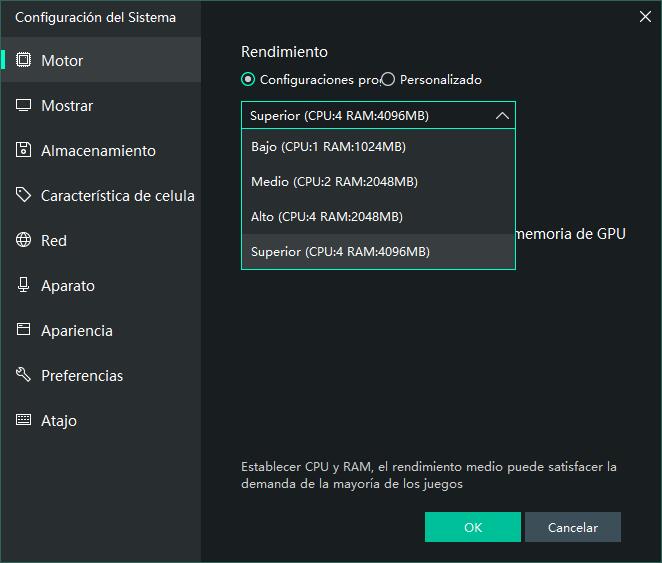Collapse the performance dropdown with the chevron
This screenshot has width=662, height=563.
tap(502, 116)
